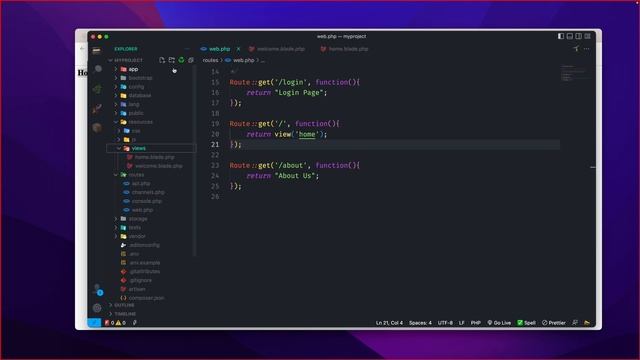
Task: Collapse all folders in Explorer
Action: (x=191, y=60)
